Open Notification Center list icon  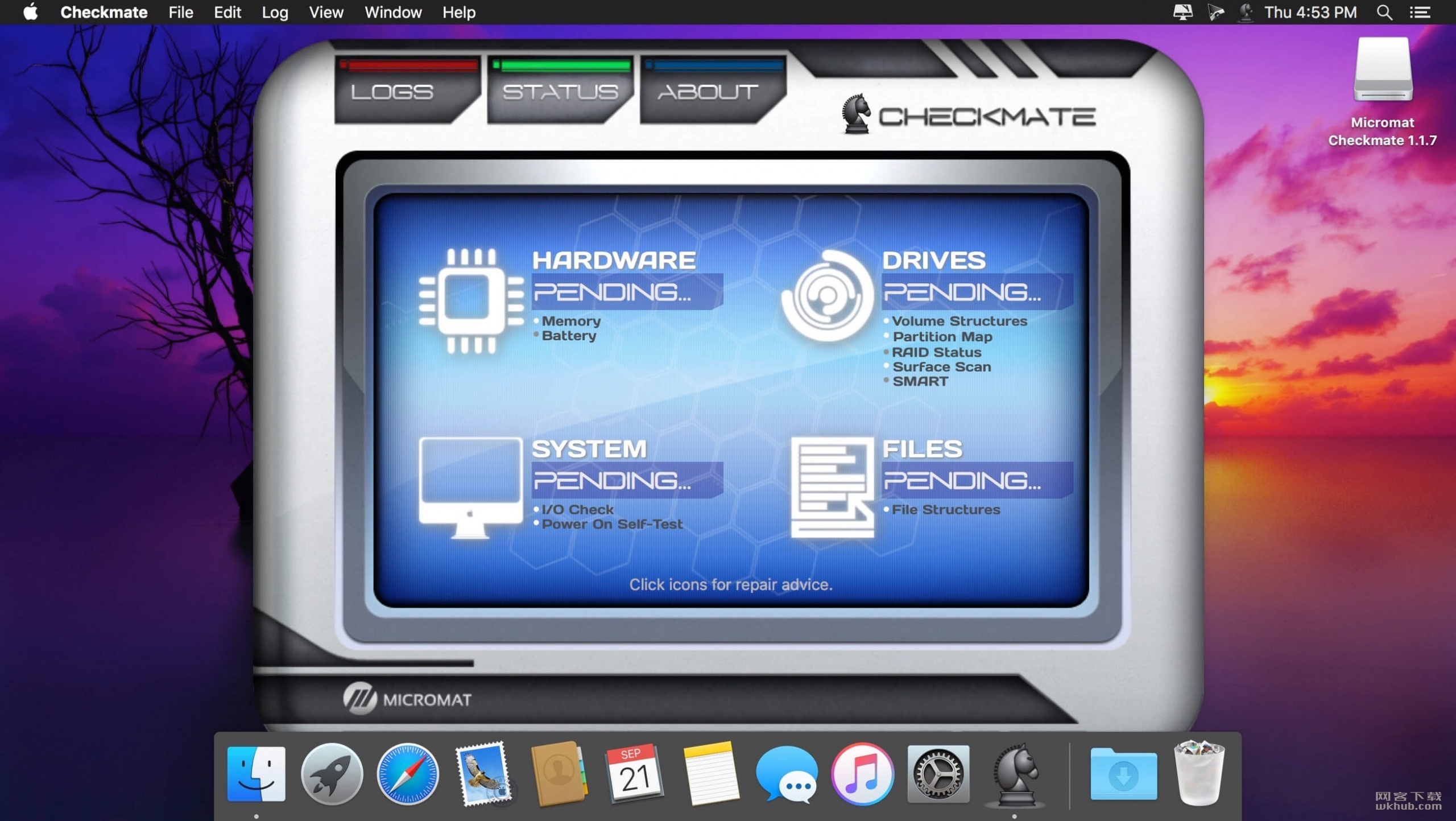pos(1420,12)
